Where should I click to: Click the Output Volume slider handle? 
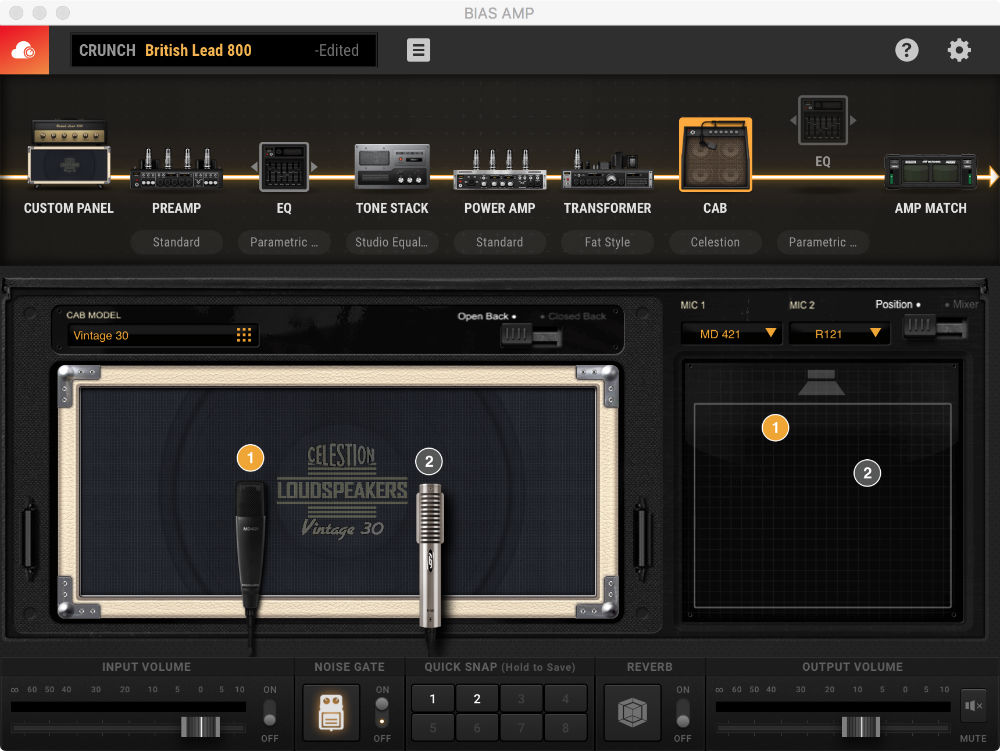(x=859, y=727)
